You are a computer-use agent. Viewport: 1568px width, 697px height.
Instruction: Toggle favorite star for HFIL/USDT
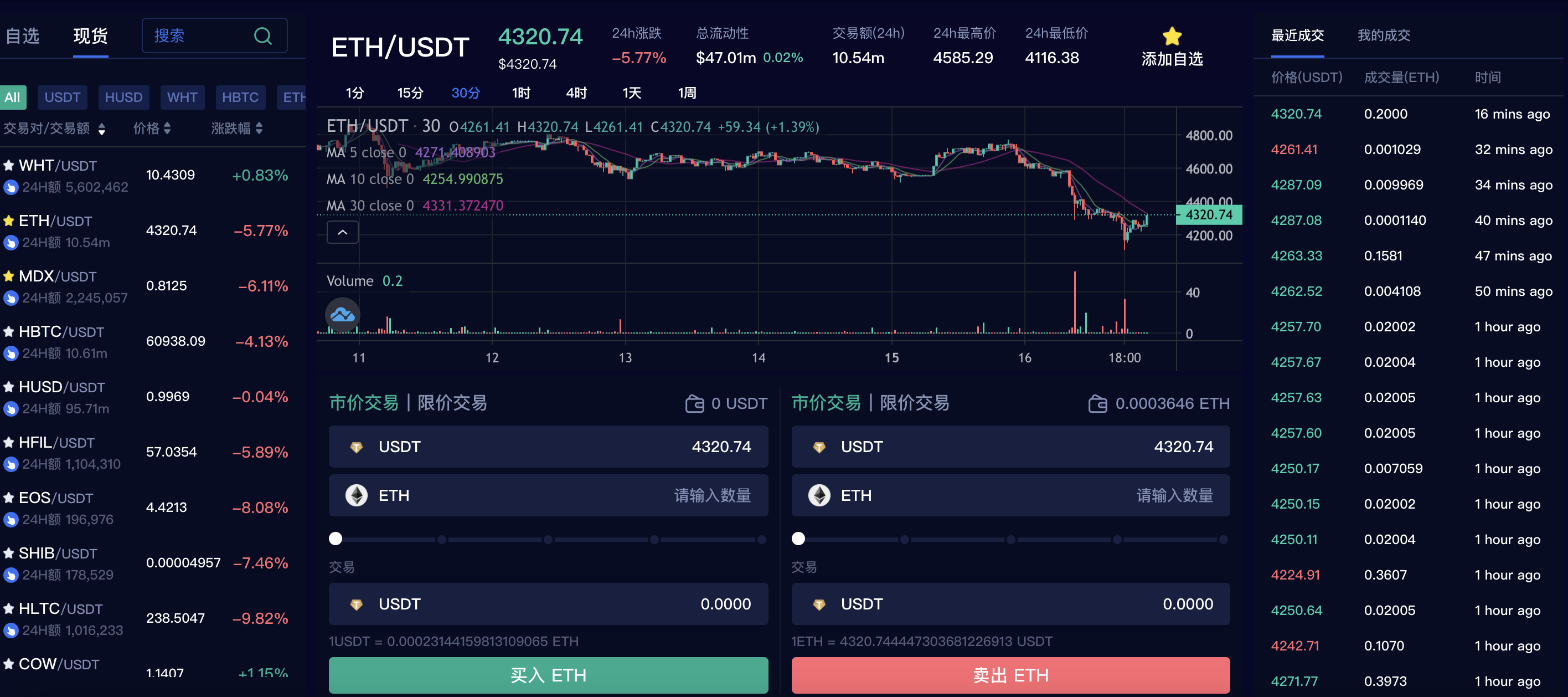point(8,442)
